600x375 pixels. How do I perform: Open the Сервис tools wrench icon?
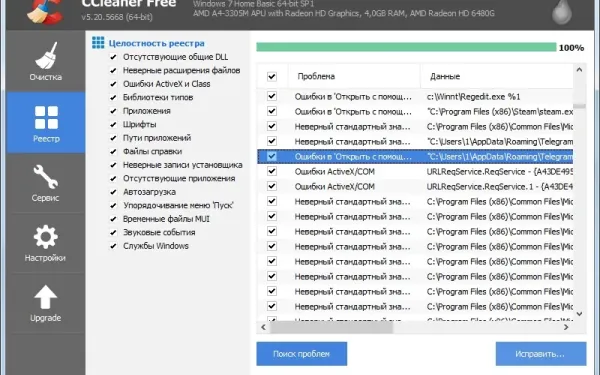click(x=46, y=177)
